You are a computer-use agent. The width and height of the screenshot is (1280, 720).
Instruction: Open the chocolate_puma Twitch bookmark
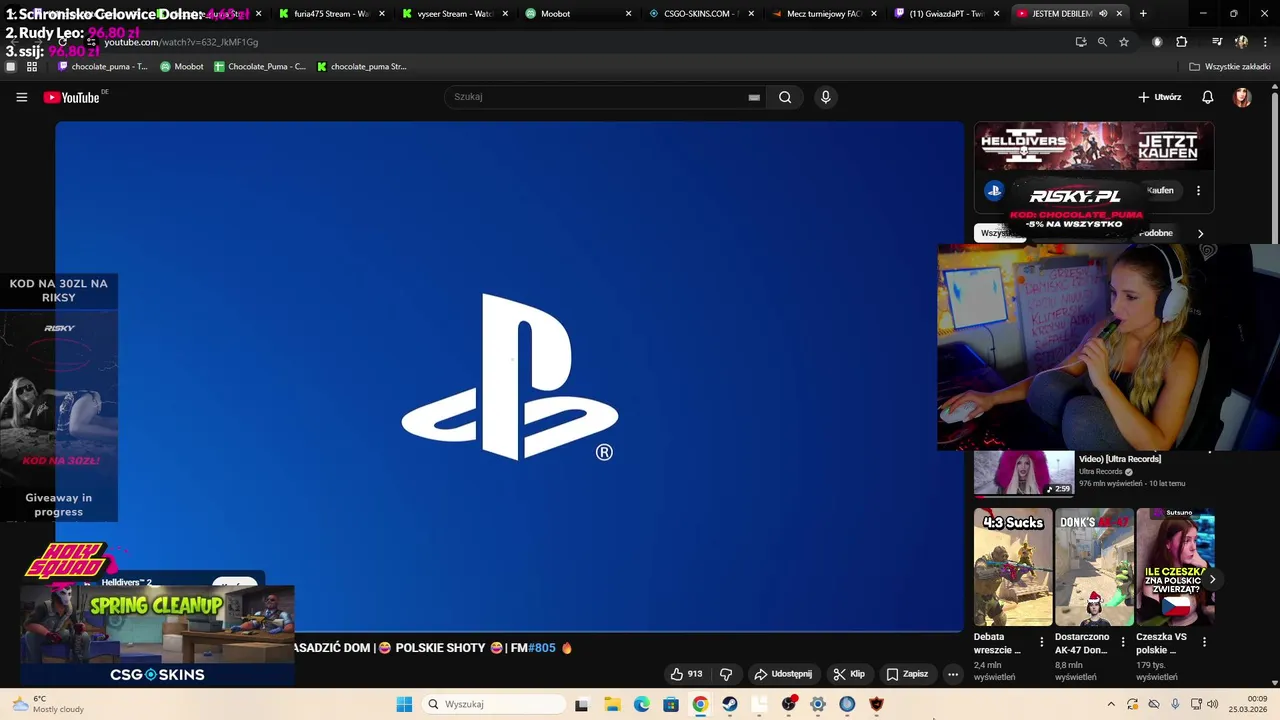[x=103, y=67]
